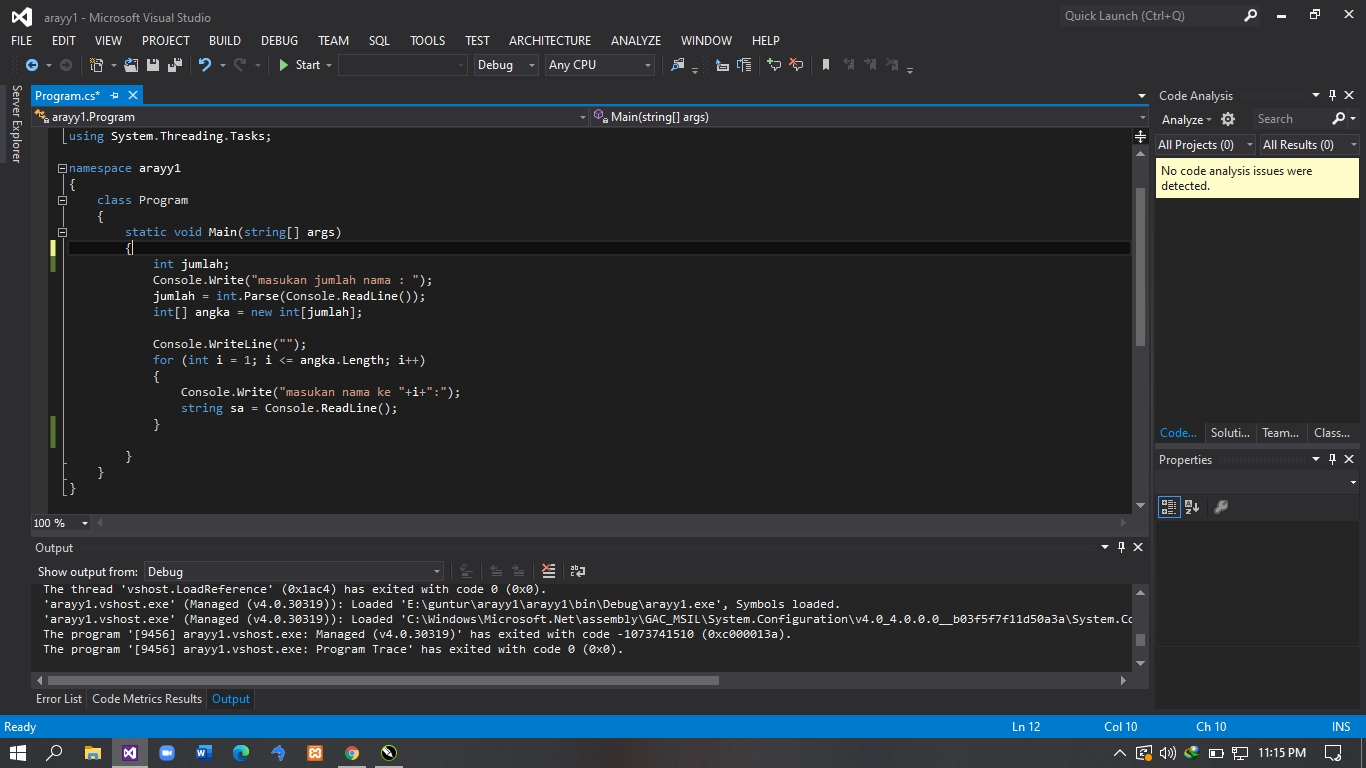Open the Analyze dropdown in Code Analysis
The image size is (1366, 768).
[x=1187, y=120]
